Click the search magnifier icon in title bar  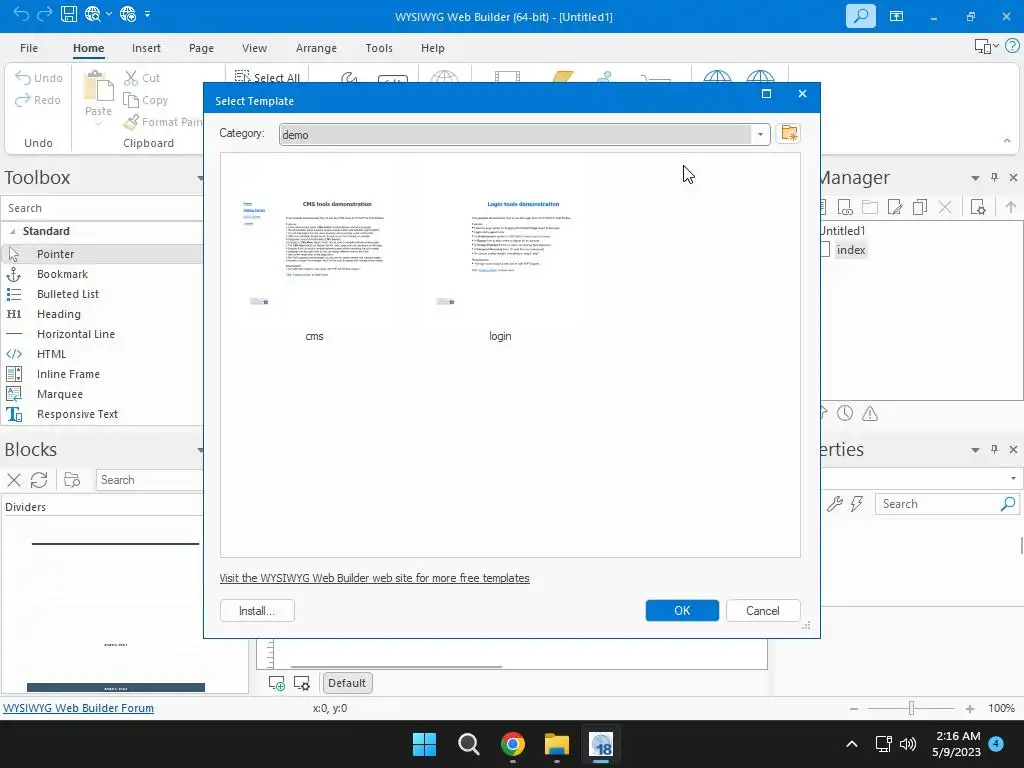point(860,16)
